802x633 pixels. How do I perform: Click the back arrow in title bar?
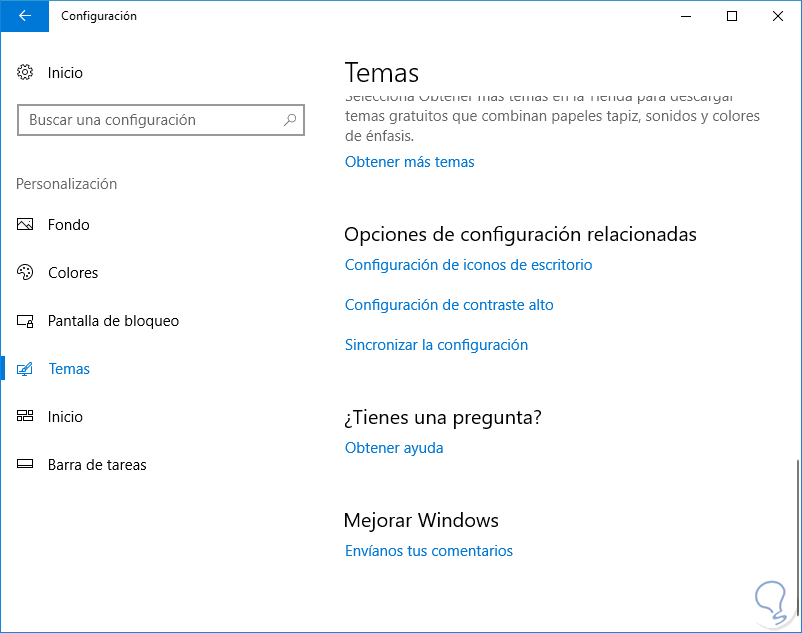[x=25, y=16]
